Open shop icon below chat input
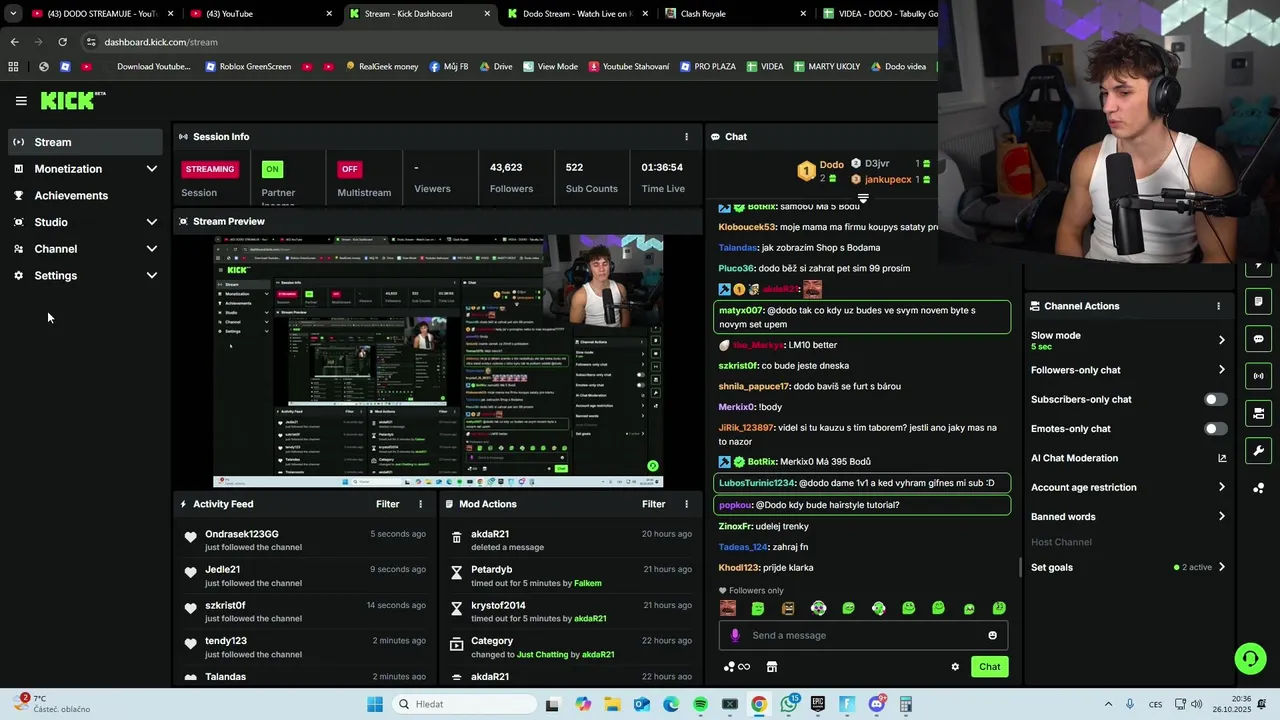Screen dimensions: 1280x720 [x=771, y=667]
